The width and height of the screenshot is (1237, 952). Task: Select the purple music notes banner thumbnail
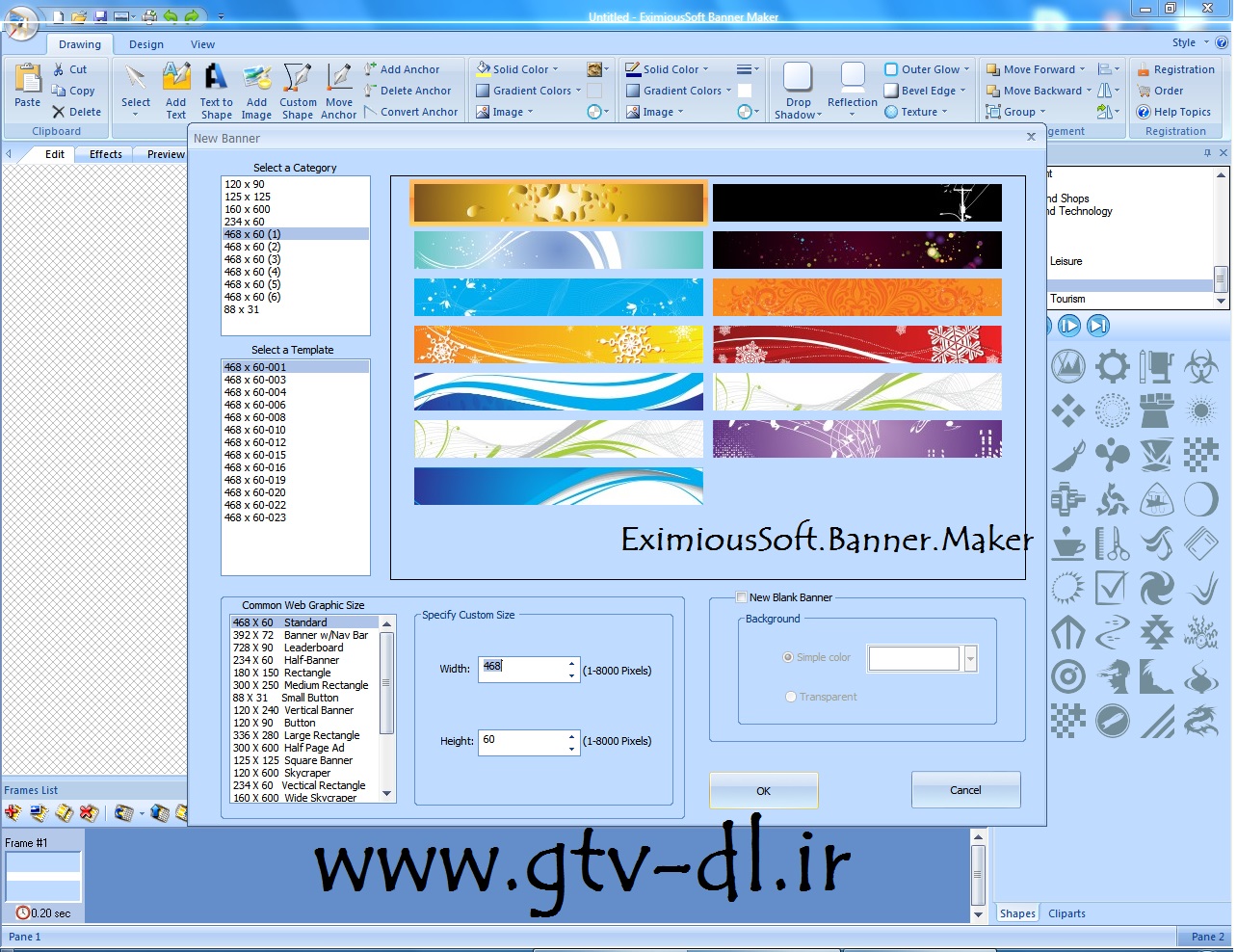[857, 439]
